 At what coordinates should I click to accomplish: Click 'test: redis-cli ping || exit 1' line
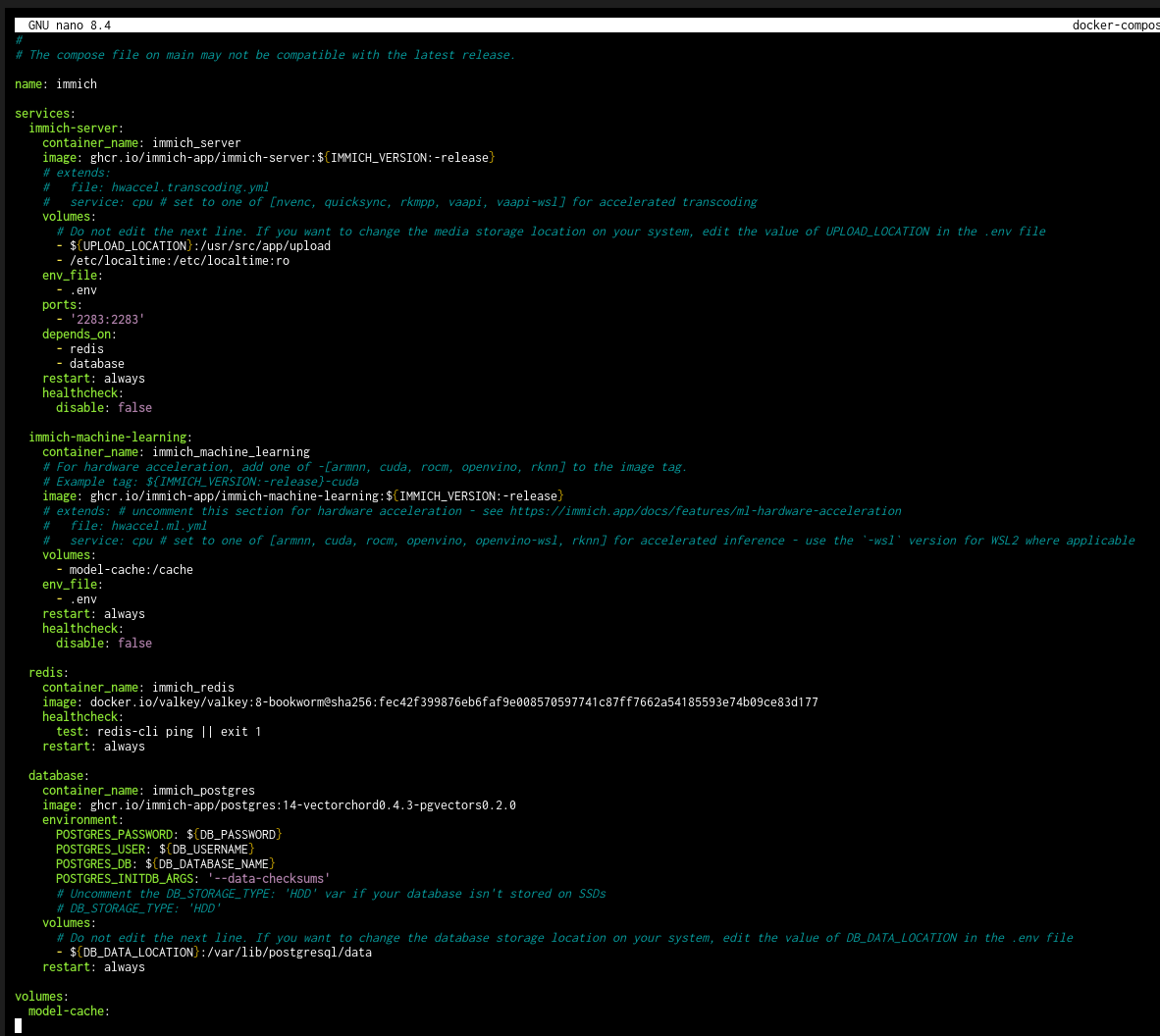click(x=158, y=732)
